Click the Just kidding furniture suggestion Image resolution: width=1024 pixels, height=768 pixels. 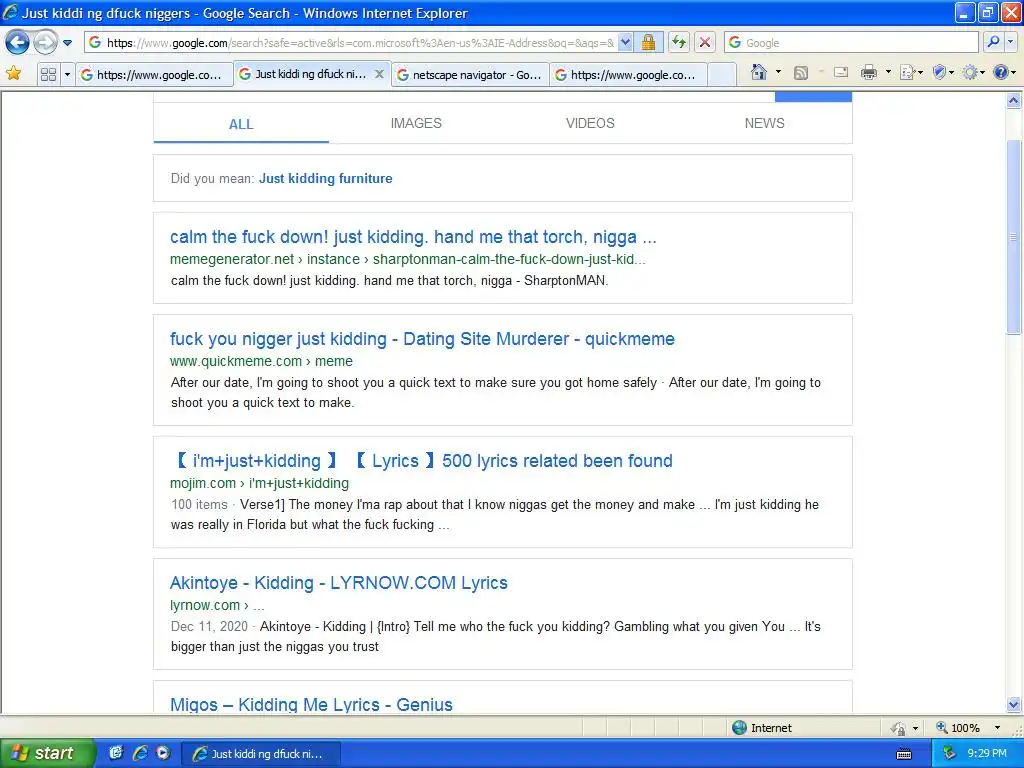click(x=325, y=178)
